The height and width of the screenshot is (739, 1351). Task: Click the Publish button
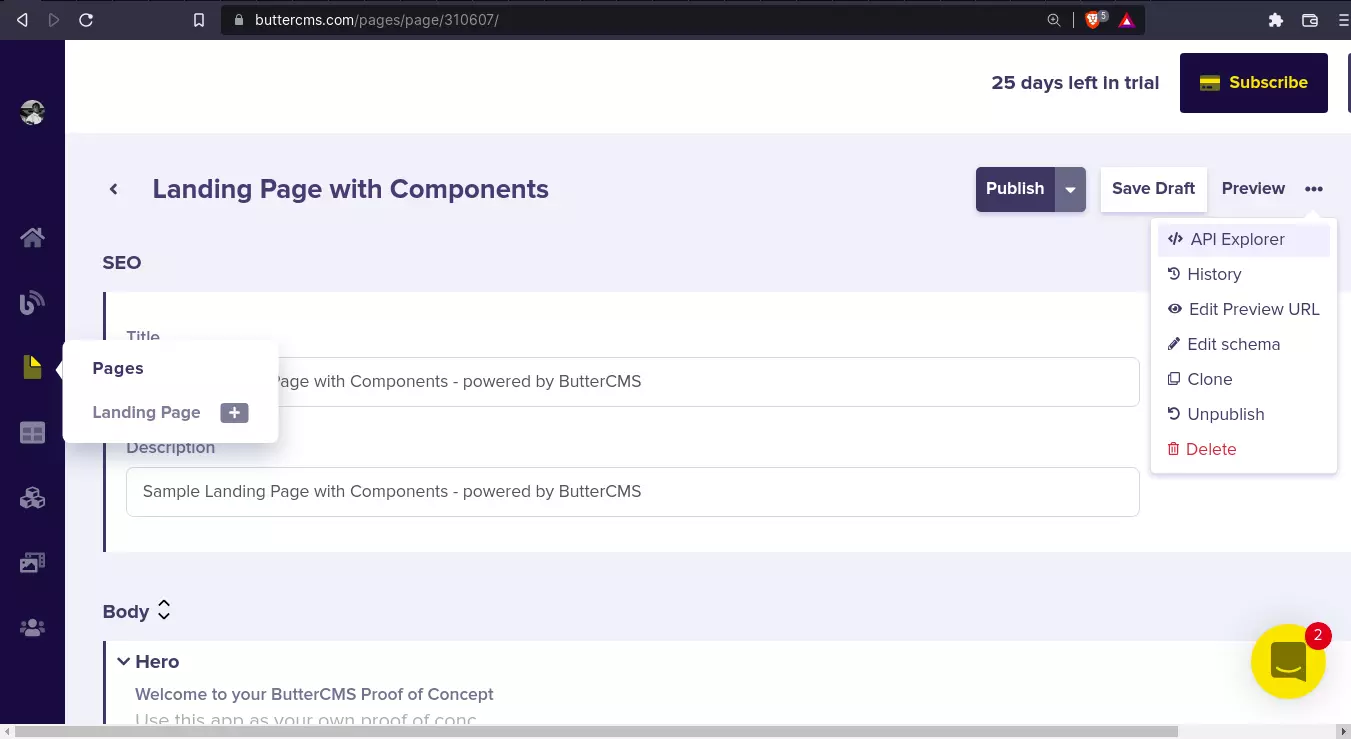tap(1015, 189)
